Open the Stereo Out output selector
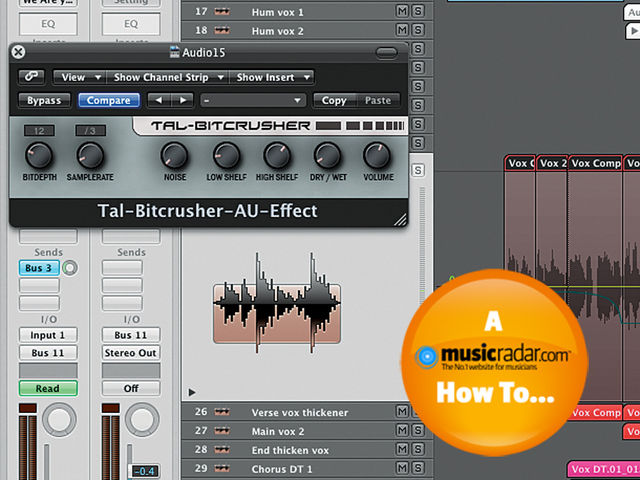Screen dimensions: 640x480 131,353
